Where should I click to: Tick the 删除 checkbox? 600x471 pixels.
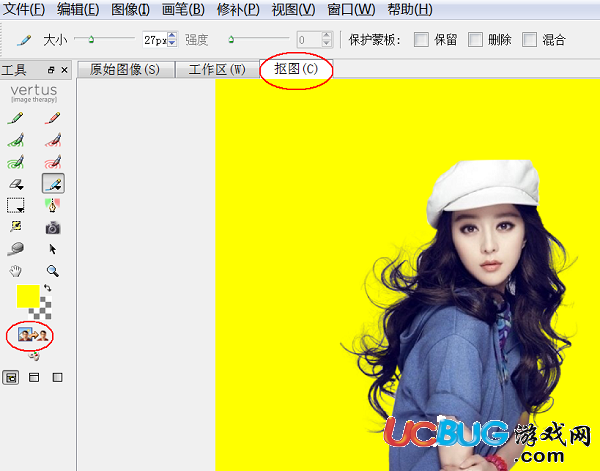tap(475, 39)
